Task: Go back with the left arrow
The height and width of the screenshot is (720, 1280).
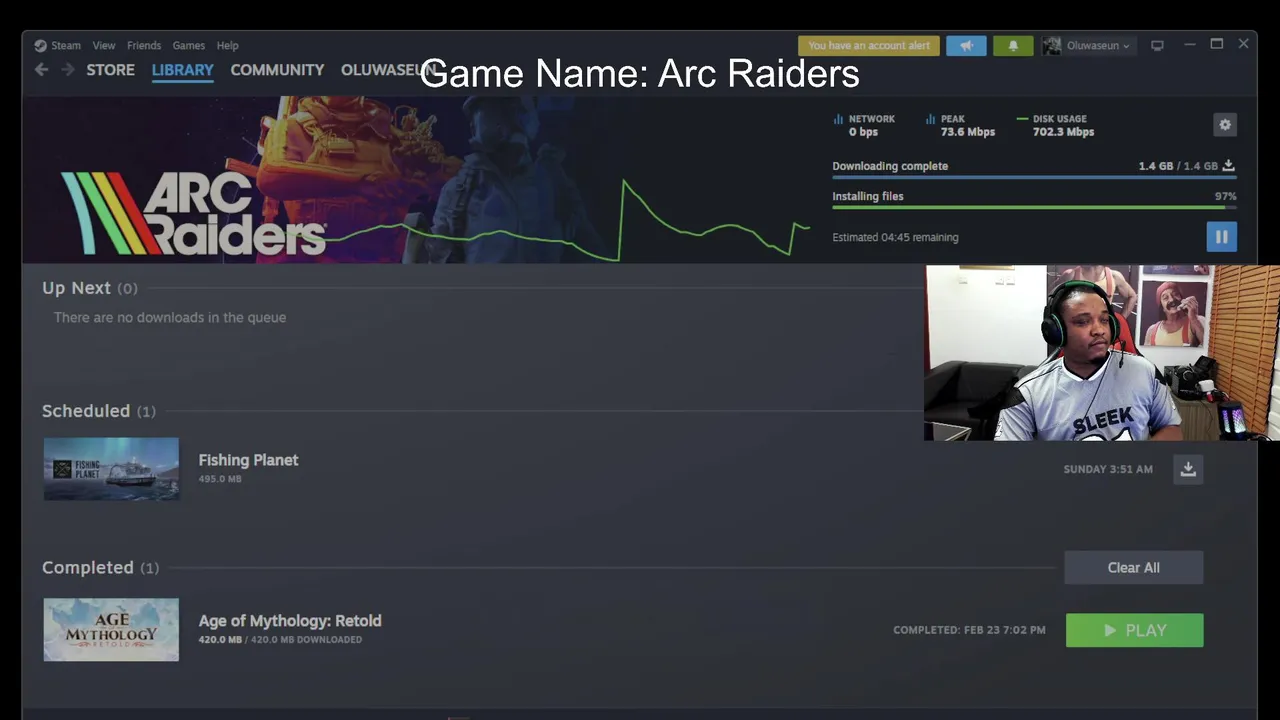Action: [x=41, y=70]
